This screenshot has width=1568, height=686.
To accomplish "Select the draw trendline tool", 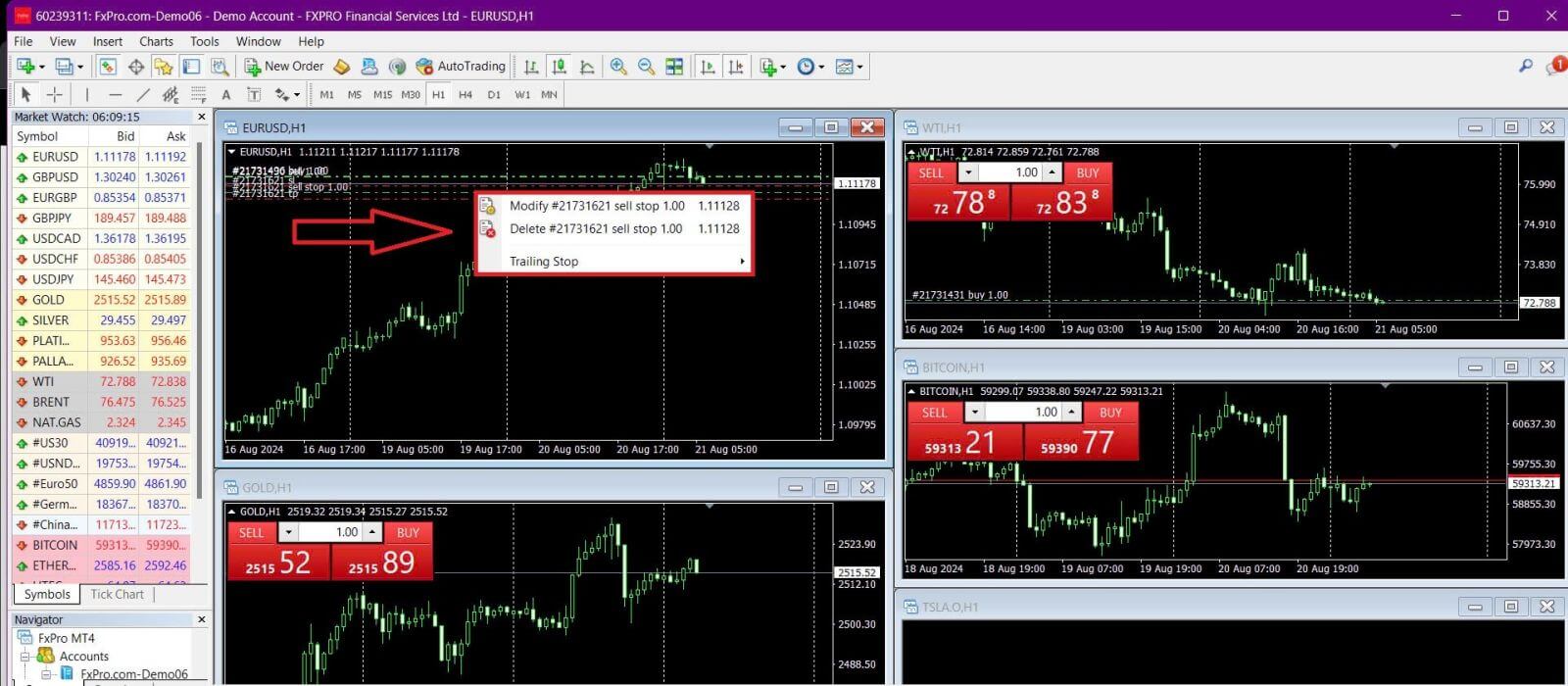I will pos(143,95).
